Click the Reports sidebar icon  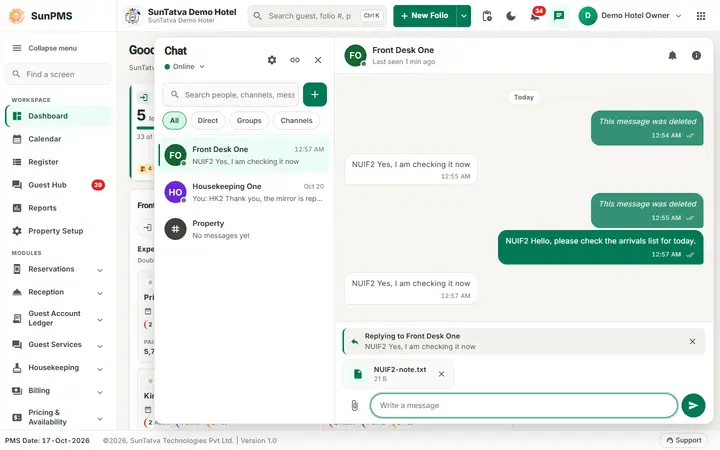[17, 208]
